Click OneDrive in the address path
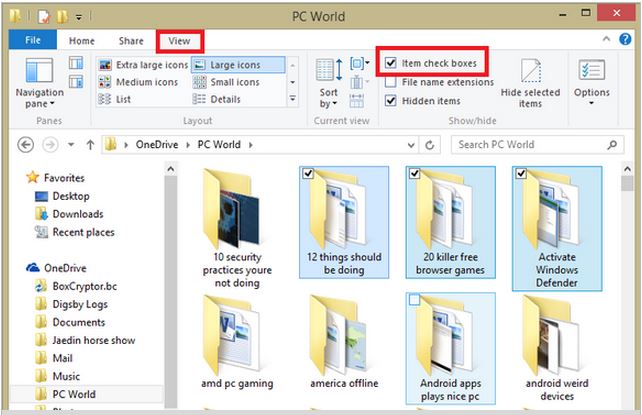 coord(157,144)
